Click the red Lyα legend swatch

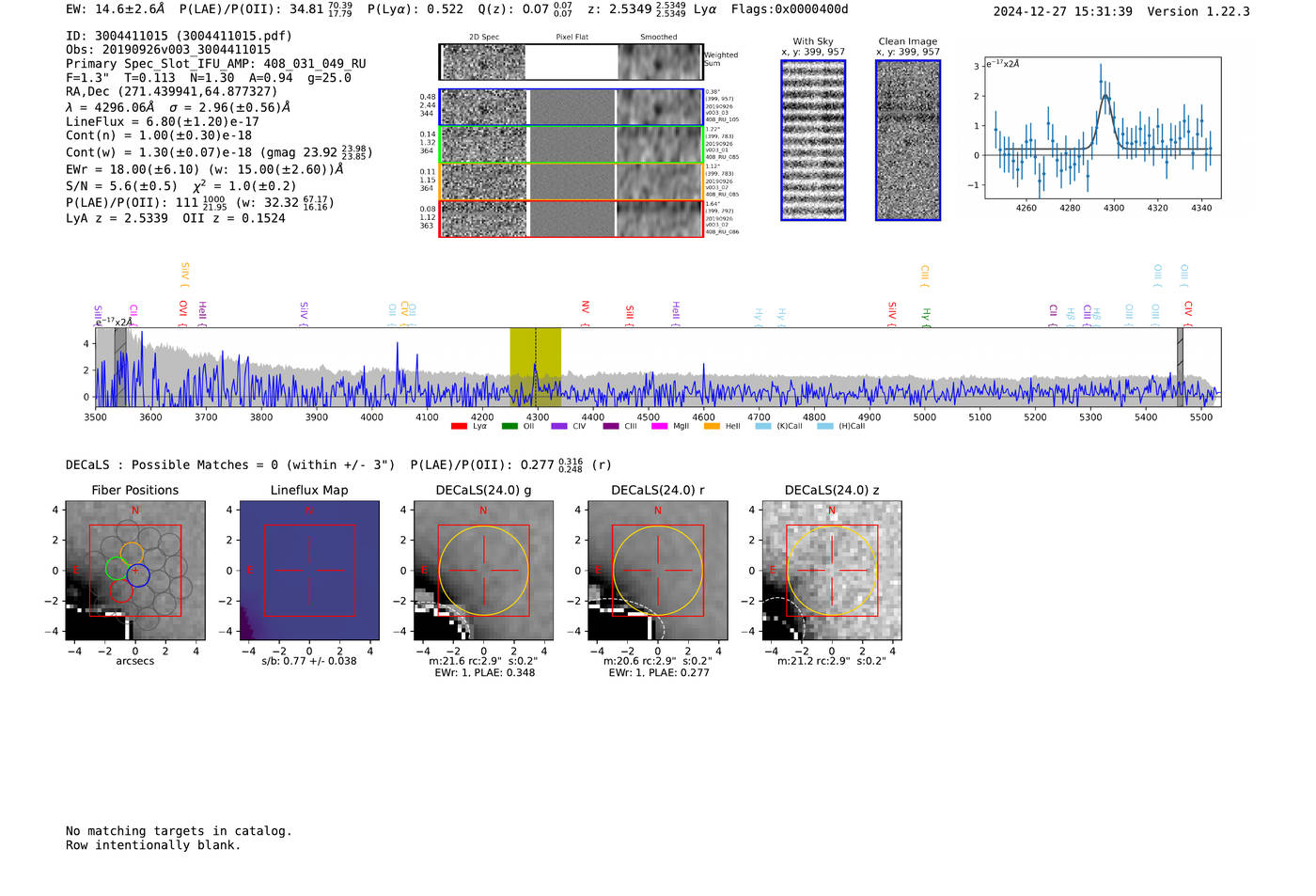(459, 427)
